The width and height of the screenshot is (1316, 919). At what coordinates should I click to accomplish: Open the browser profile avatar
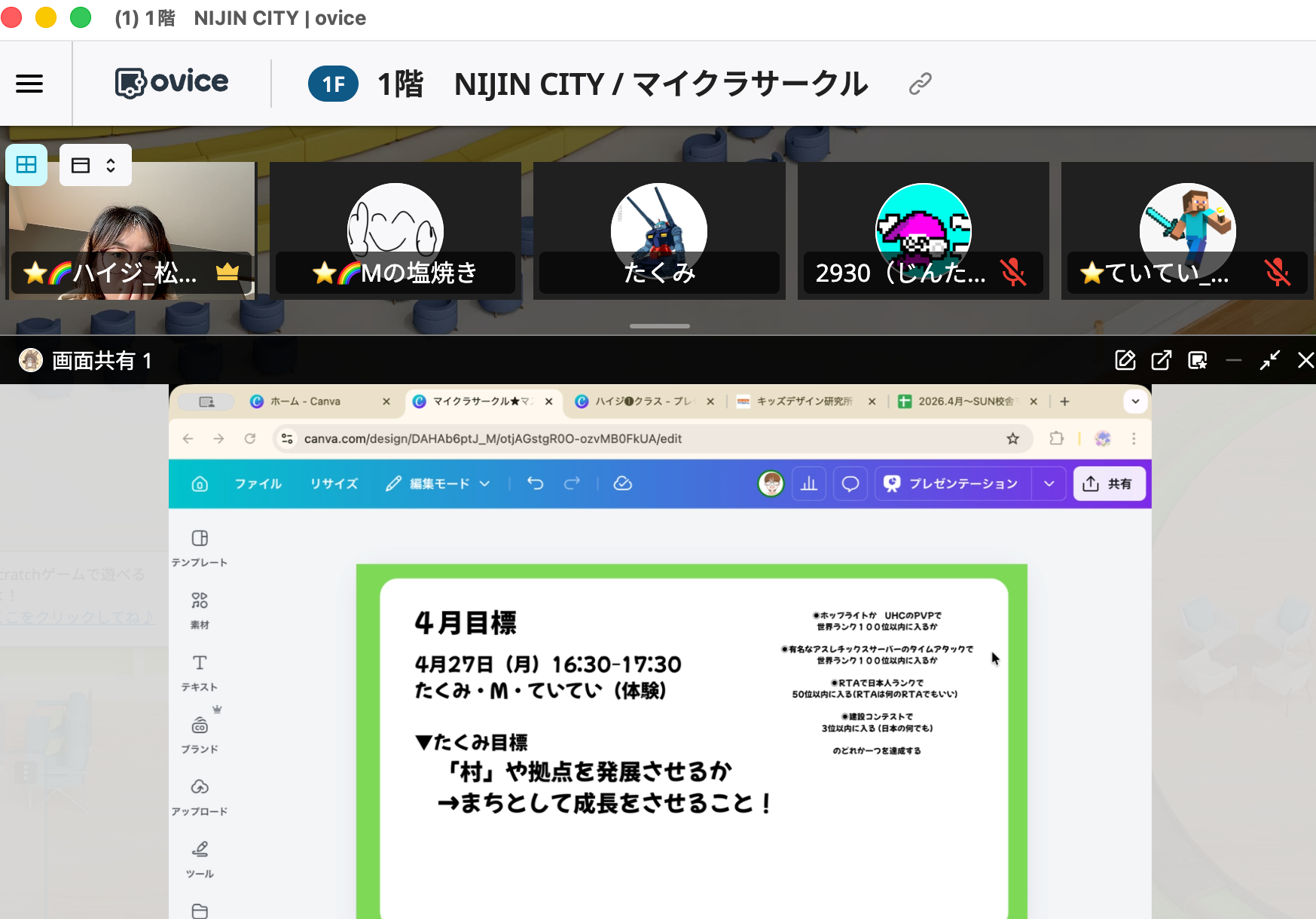[1103, 438]
